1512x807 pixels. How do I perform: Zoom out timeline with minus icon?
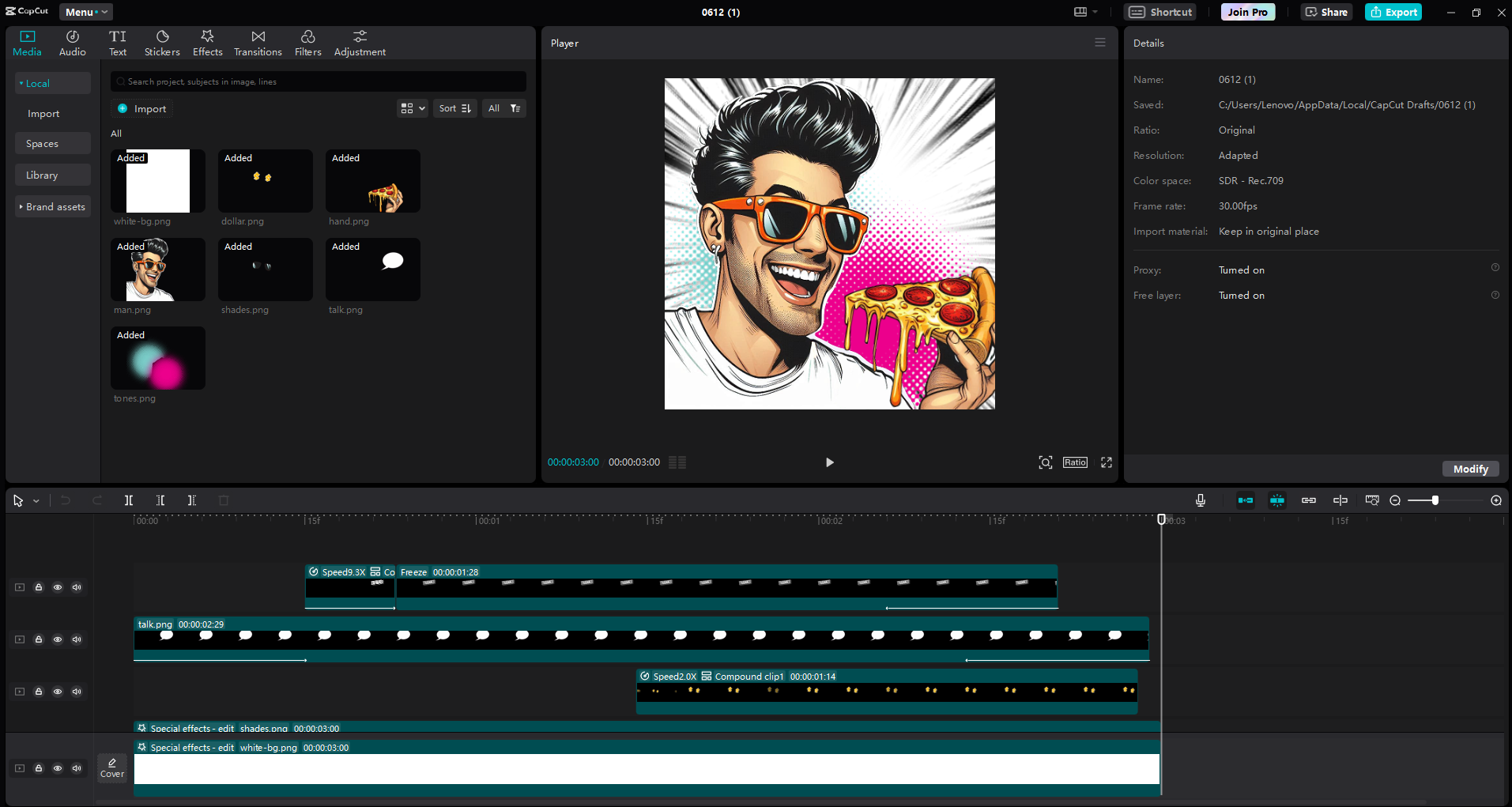click(1395, 500)
